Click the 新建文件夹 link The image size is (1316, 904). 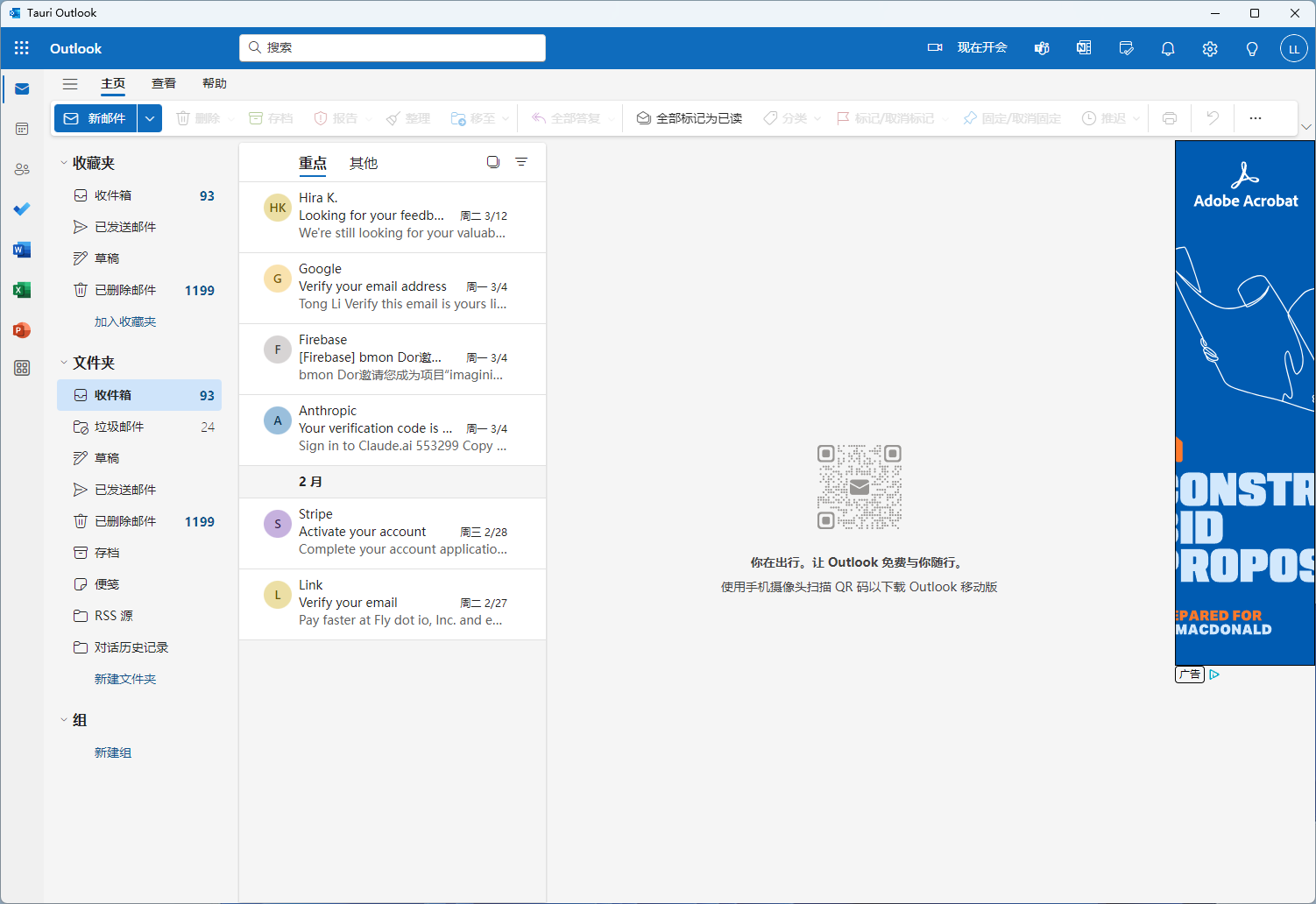click(x=125, y=679)
